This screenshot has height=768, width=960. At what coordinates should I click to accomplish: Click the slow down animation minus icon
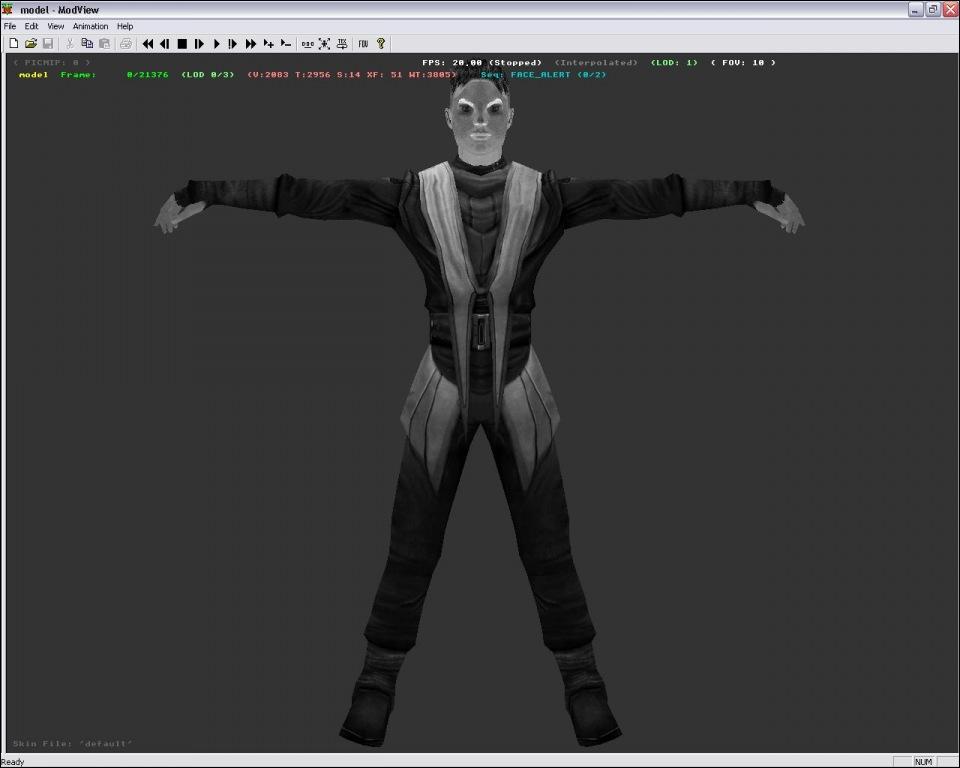285,44
